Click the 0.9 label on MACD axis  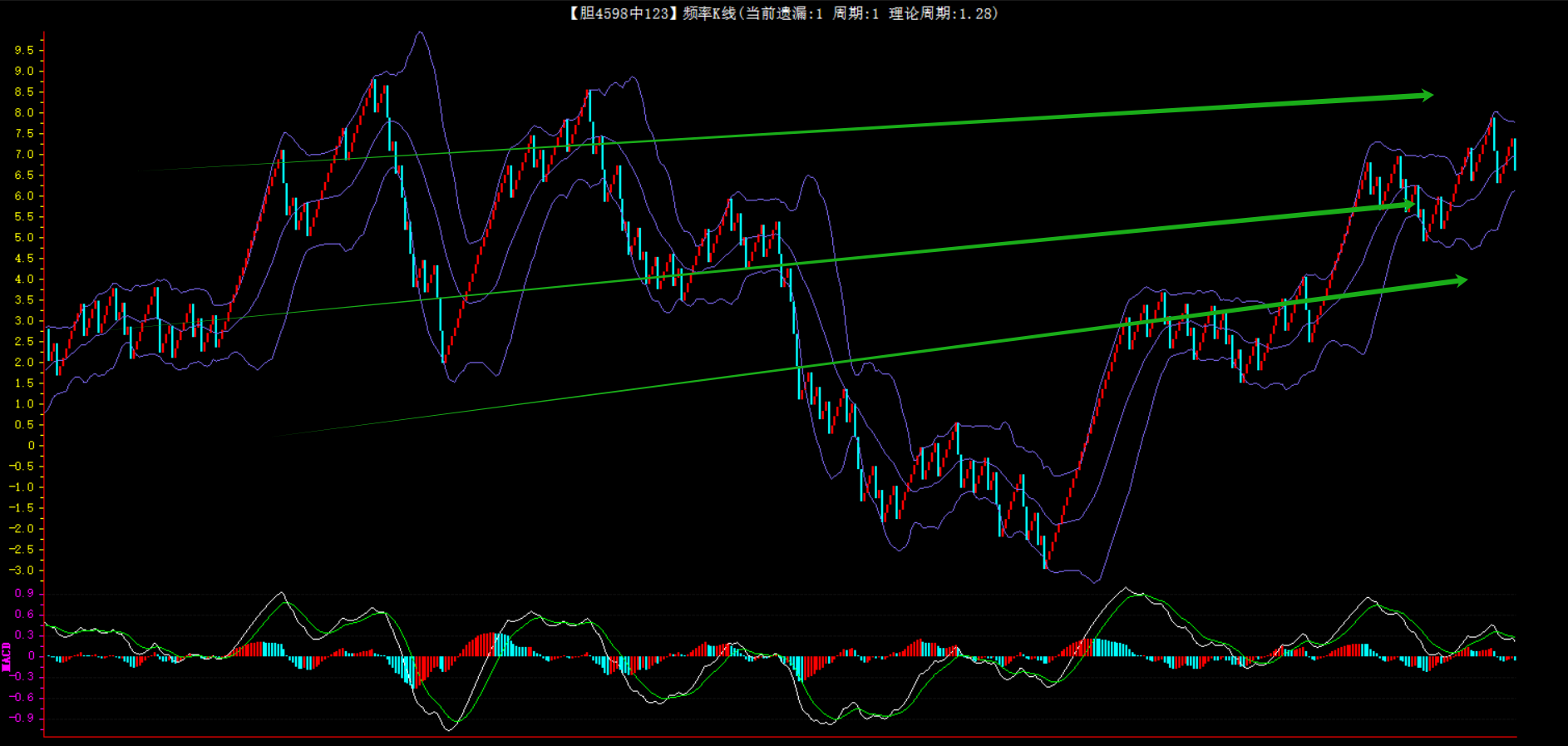point(24,593)
